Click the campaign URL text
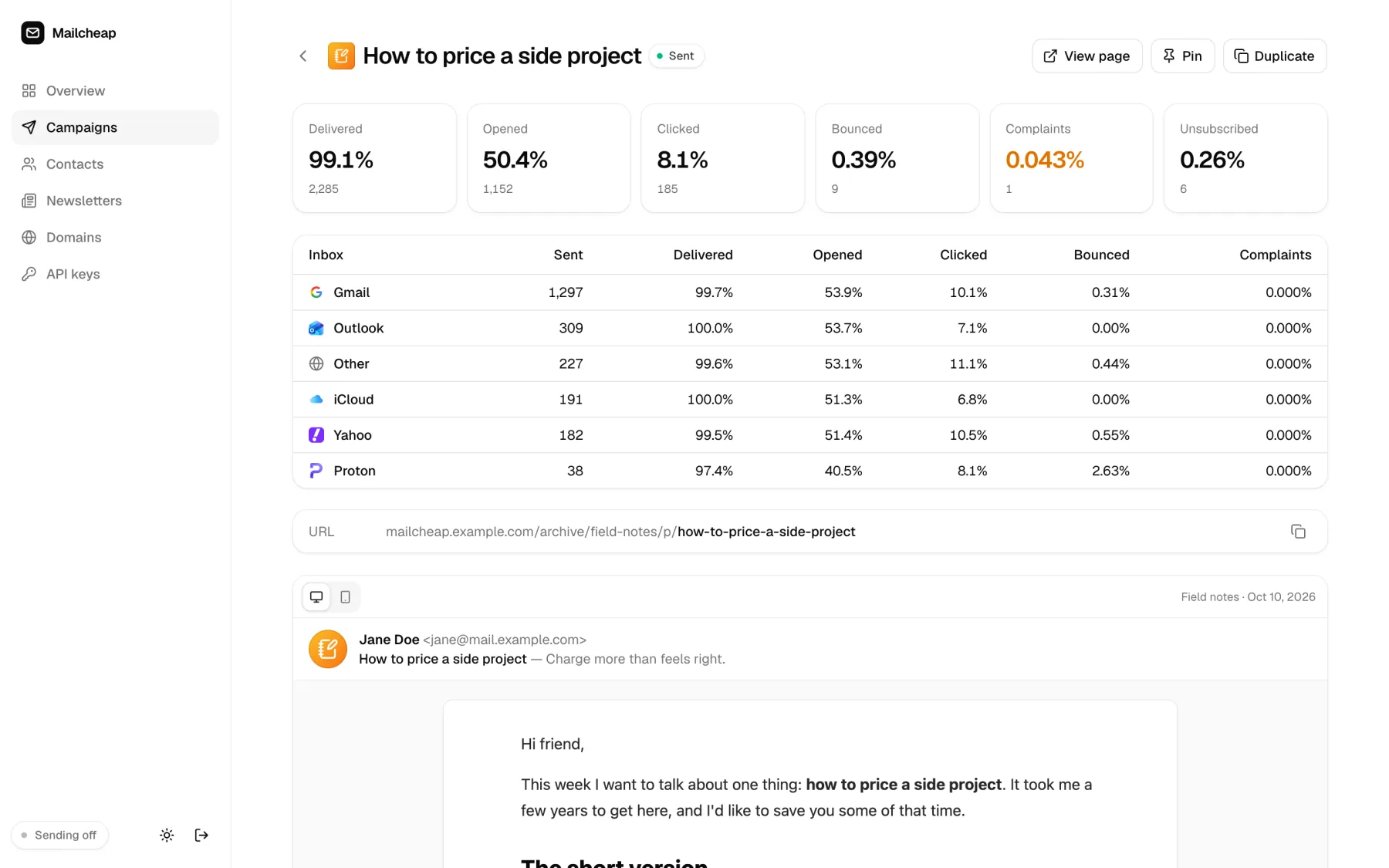Screen dimensions: 1389x868 620,532
